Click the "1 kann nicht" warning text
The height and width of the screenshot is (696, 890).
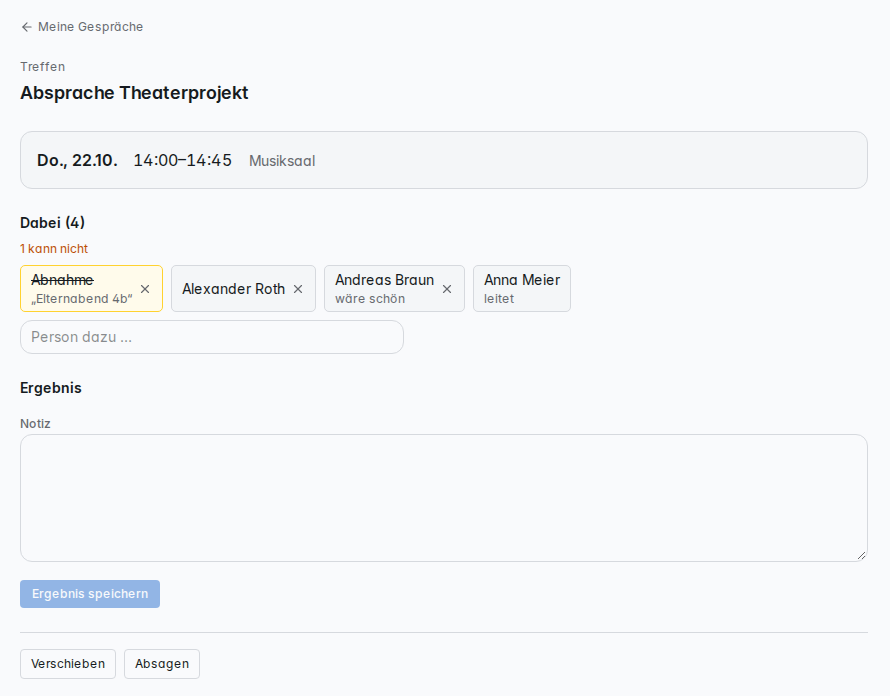click(x=54, y=249)
